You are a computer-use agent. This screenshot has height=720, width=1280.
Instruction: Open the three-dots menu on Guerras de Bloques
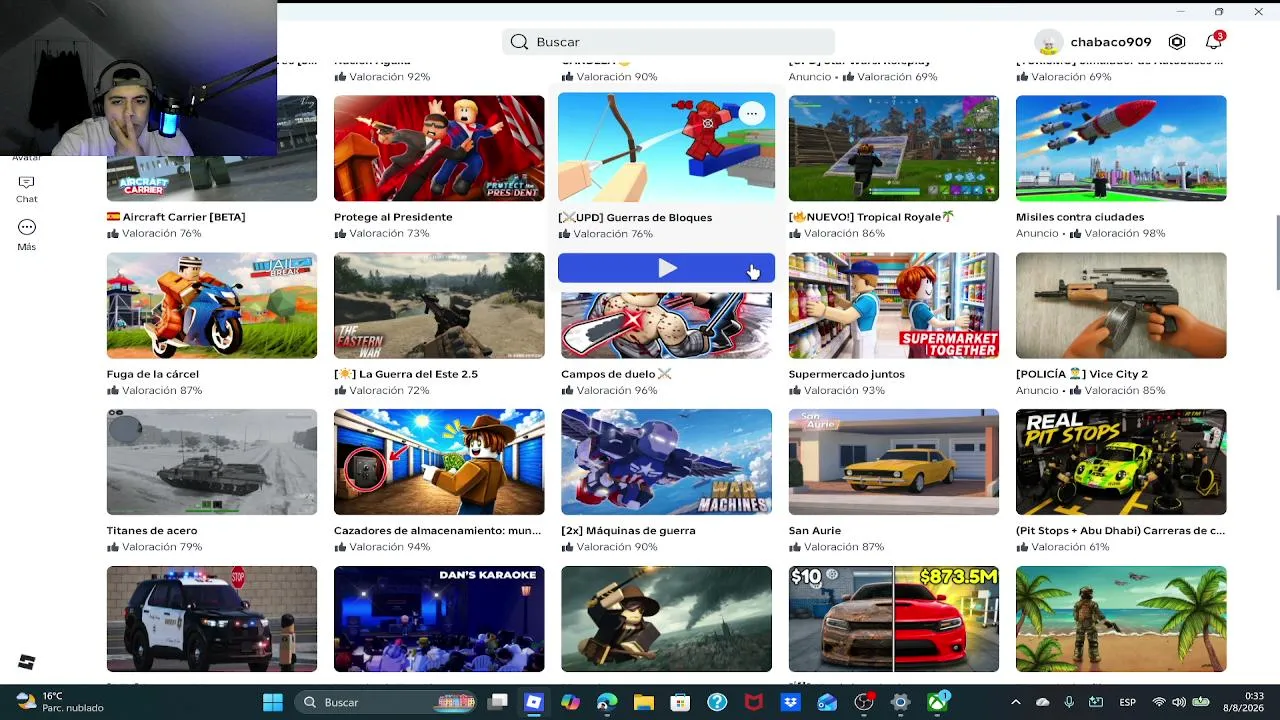(751, 114)
